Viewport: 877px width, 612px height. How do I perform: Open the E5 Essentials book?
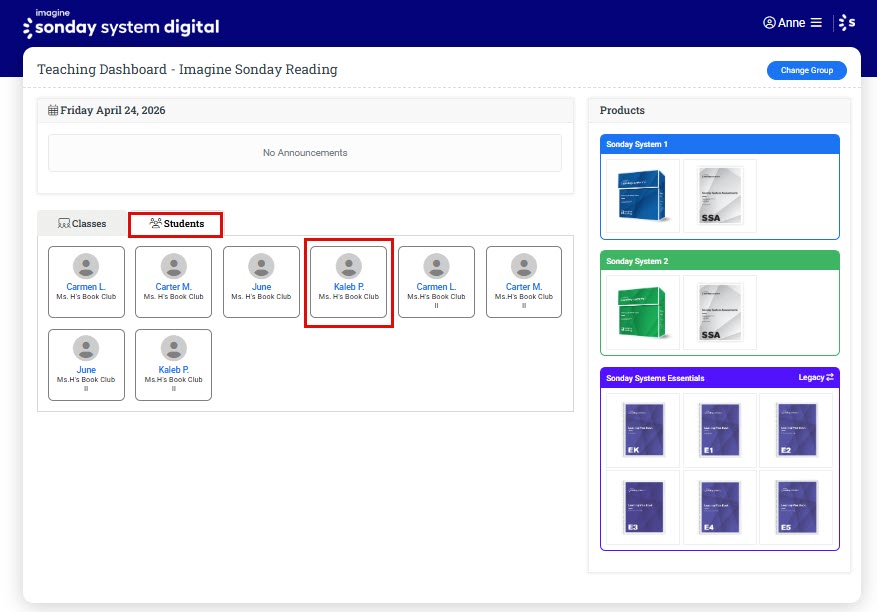pyautogui.click(x=796, y=507)
